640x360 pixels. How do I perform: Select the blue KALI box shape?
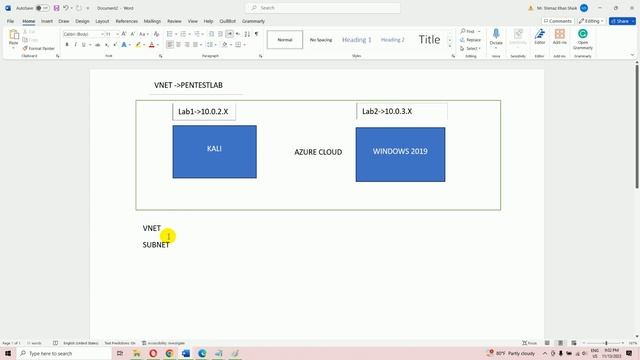click(215, 151)
